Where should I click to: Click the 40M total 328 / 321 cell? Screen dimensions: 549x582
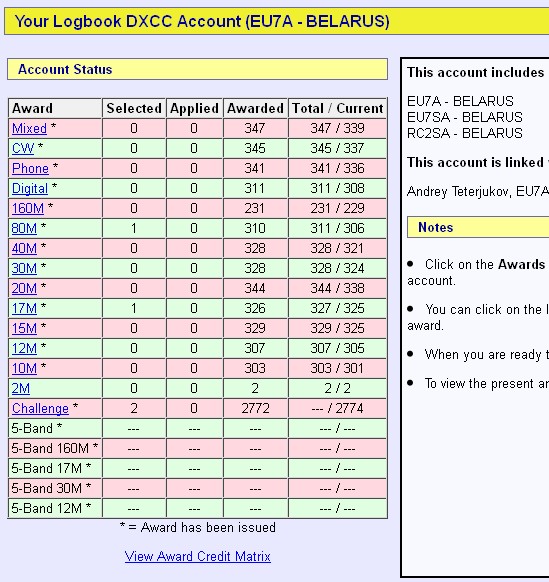337,248
